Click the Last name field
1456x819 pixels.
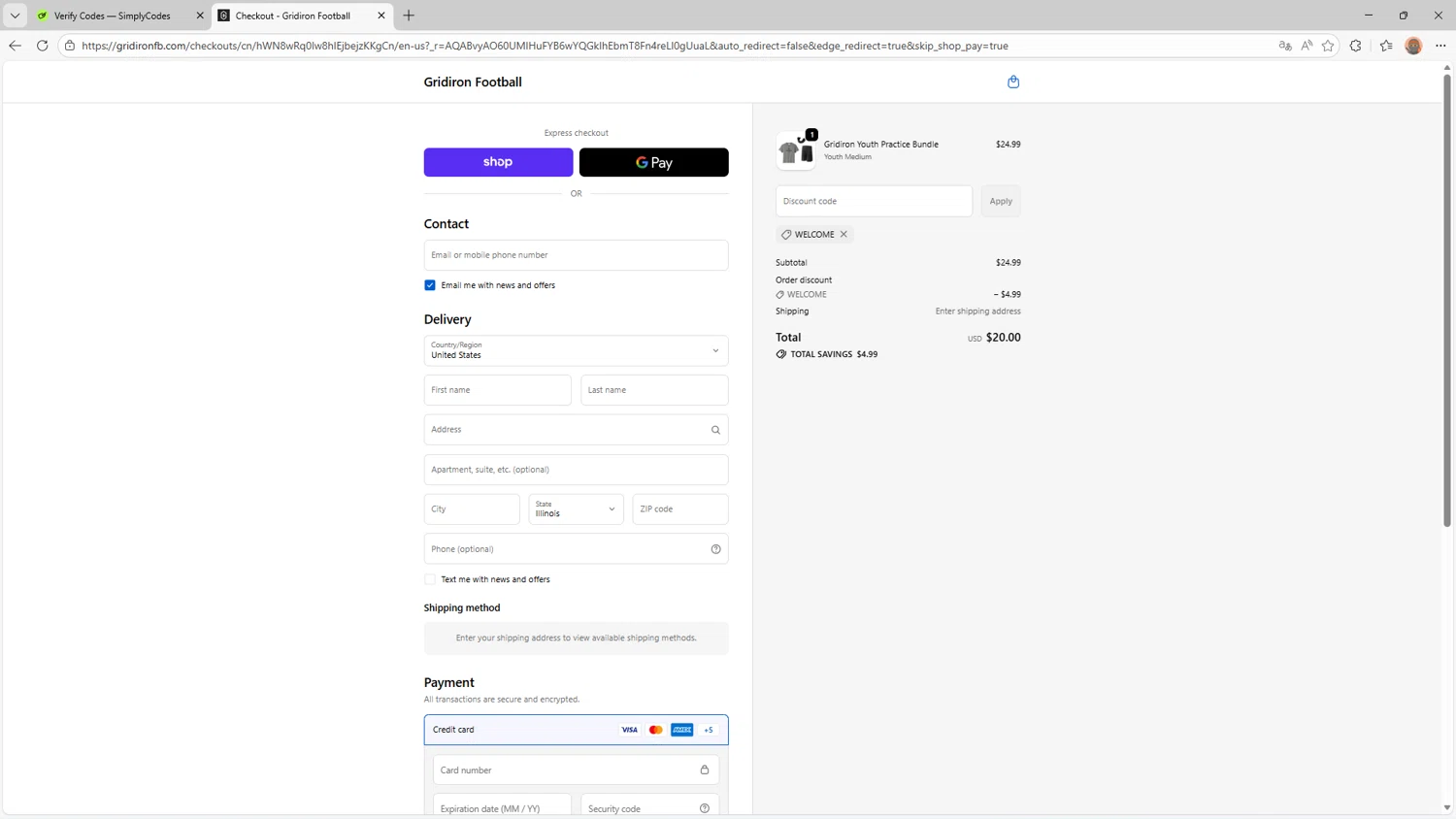tap(654, 390)
